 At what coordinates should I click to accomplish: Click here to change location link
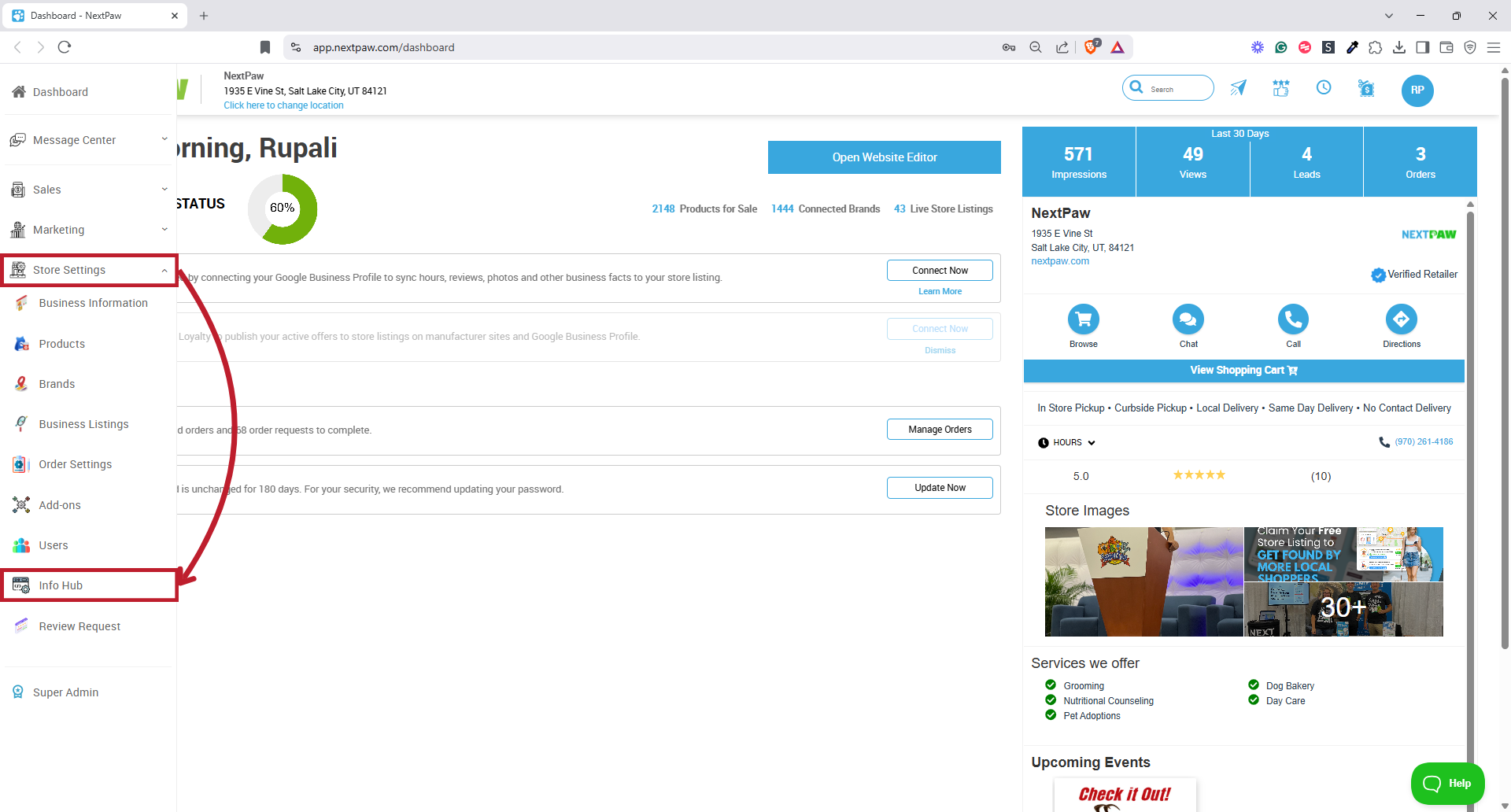283,105
